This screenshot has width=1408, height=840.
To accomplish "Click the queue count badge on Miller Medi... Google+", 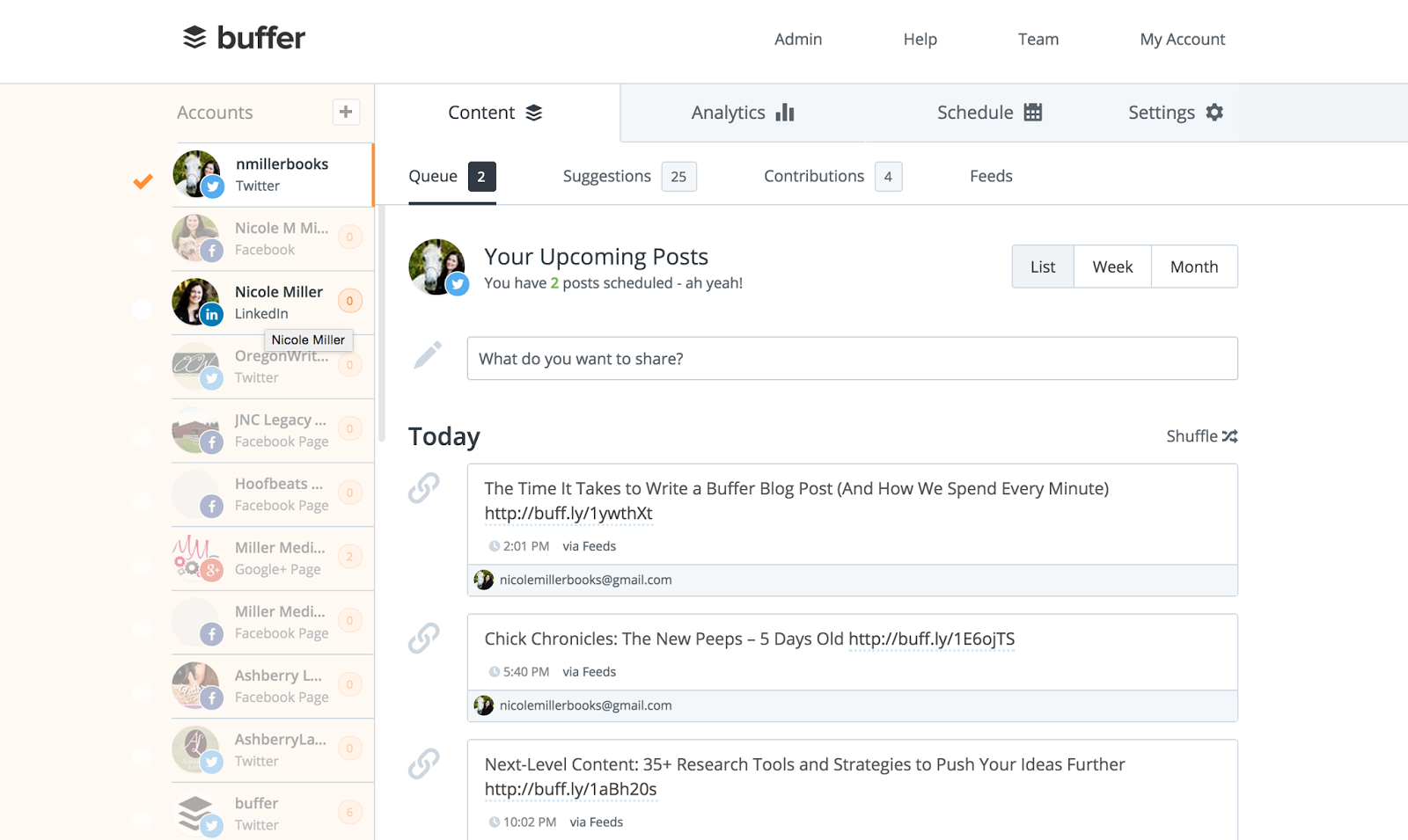I will point(349,557).
